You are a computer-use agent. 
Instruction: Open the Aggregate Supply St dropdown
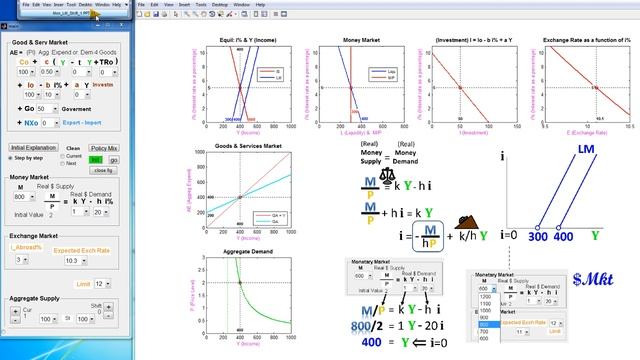click(86, 319)
